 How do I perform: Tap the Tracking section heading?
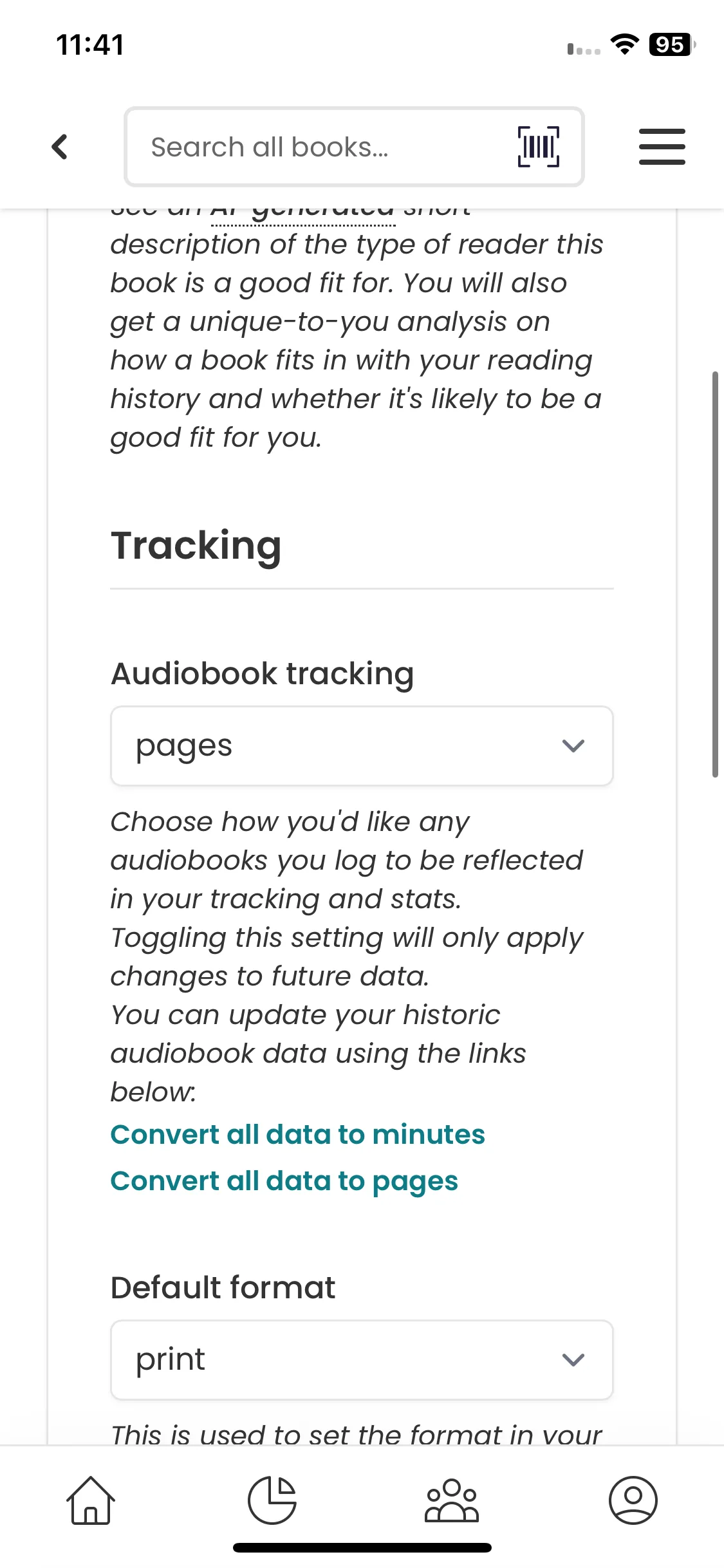click(x=196, y=546)
